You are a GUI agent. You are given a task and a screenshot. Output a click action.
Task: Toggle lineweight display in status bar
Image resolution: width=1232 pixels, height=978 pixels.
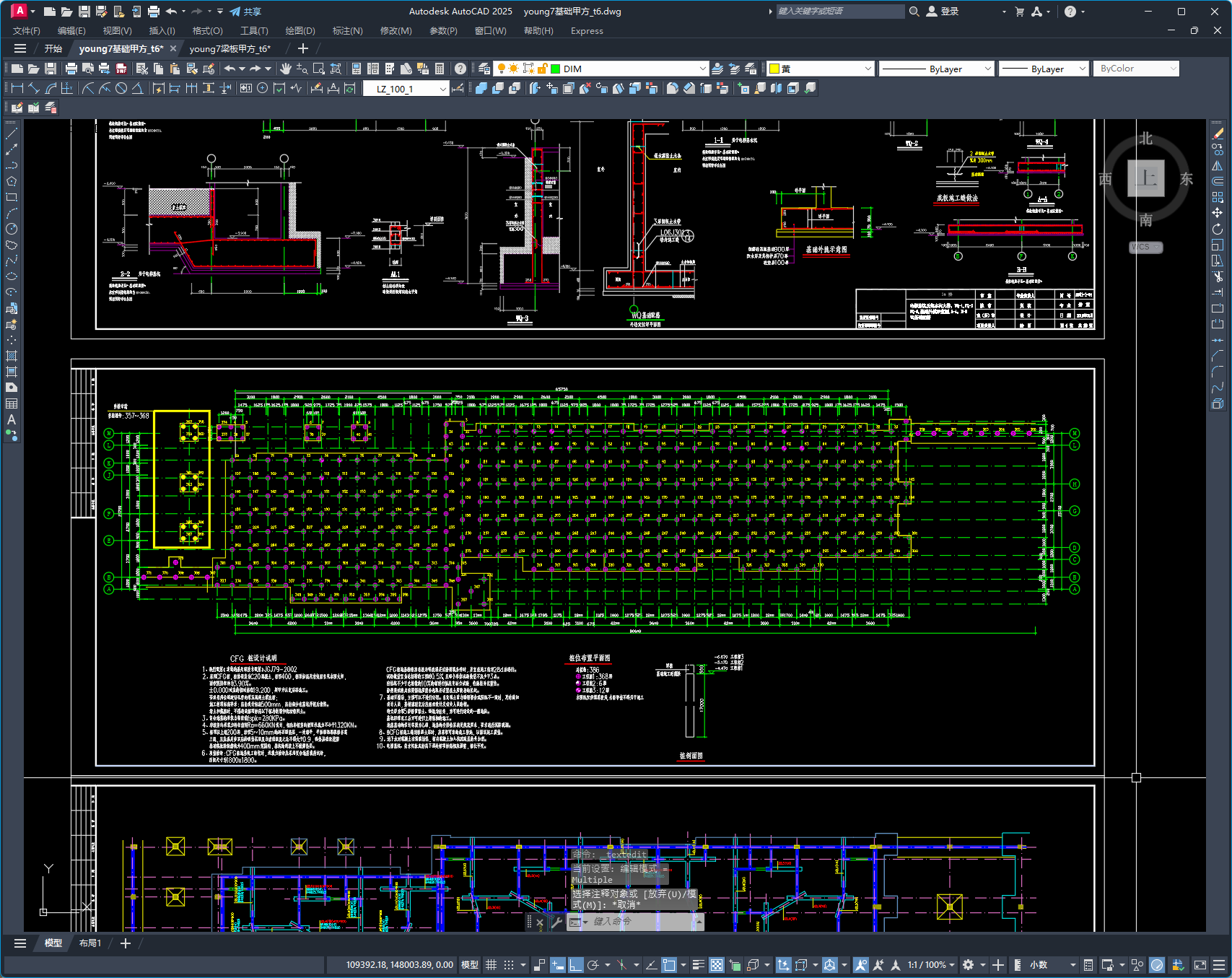click(698, 964)
